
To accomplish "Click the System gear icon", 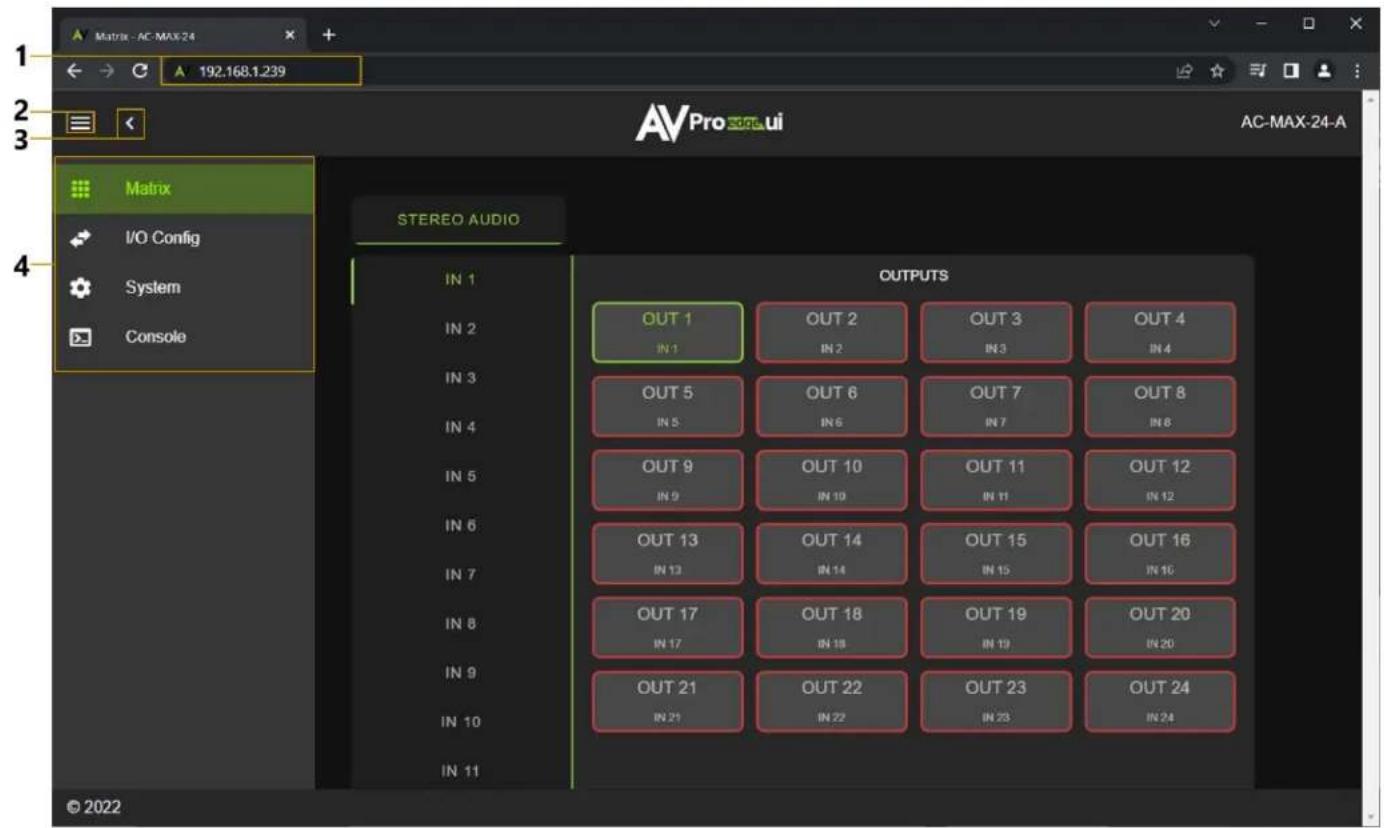I will tap(82, 288).
